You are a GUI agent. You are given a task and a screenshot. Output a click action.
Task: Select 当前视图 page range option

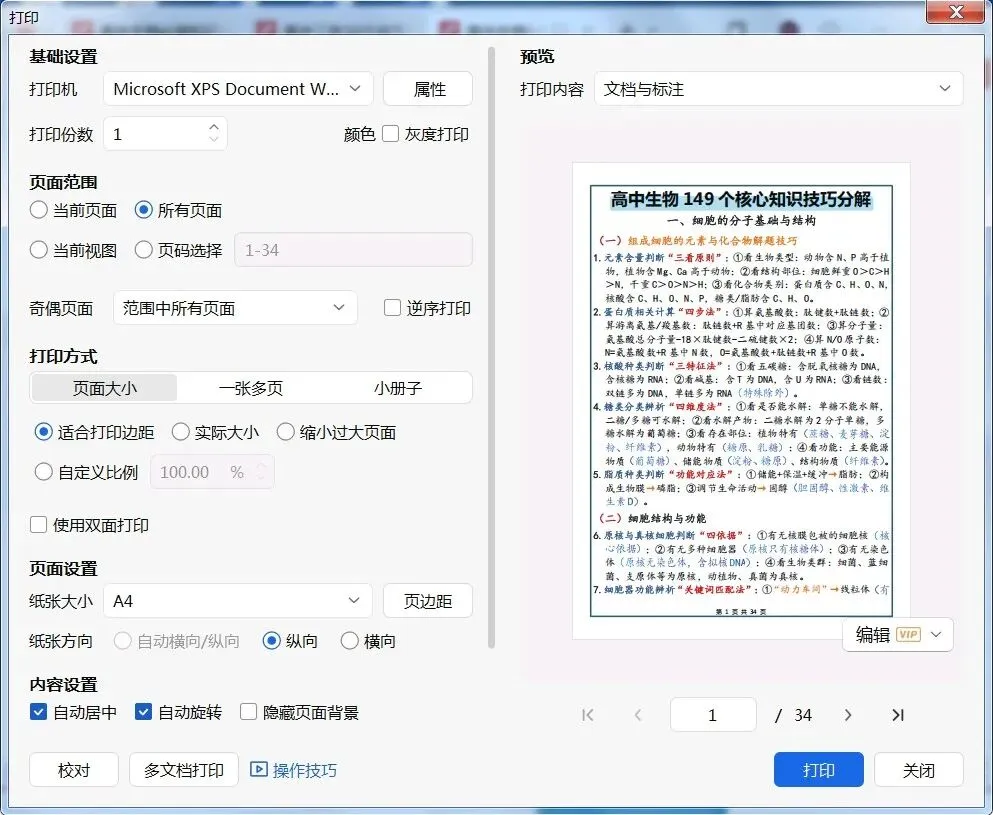[39, 250]
